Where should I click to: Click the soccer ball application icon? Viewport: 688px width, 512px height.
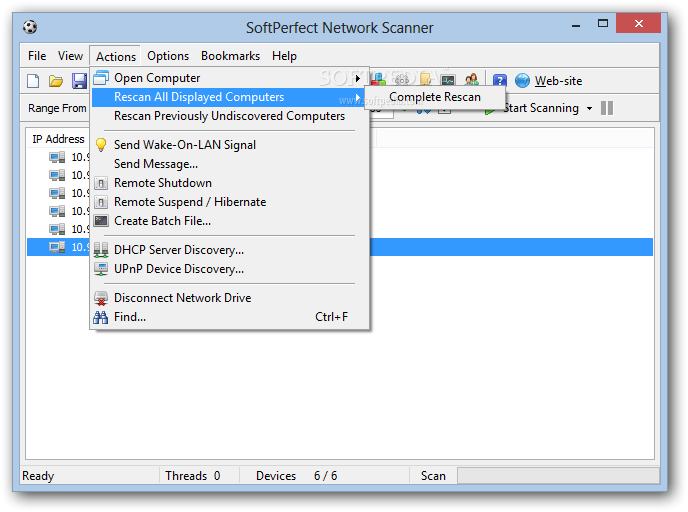(x=30, y=27)
